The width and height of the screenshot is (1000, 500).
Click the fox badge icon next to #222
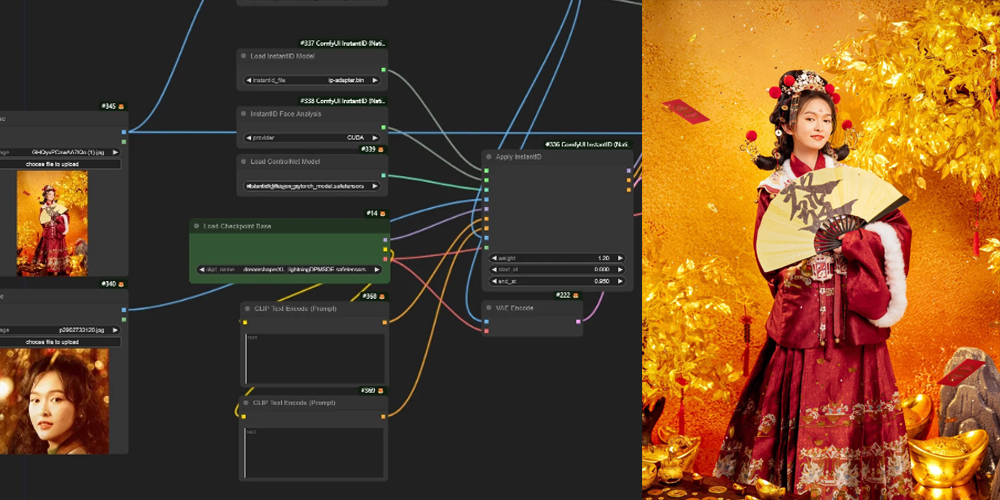click(575, 295)
